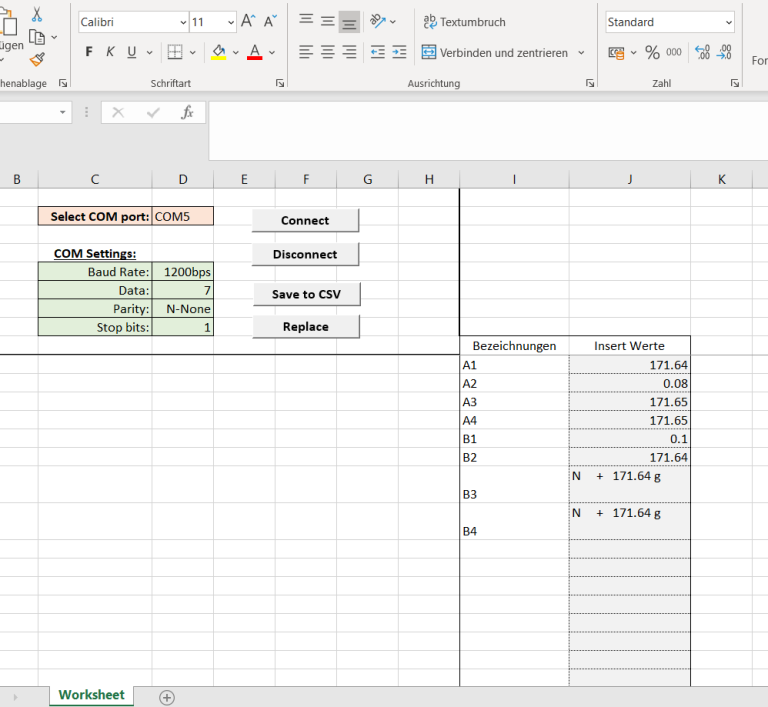768x707 pixels.
Task: Apply percent style number format
Action: (652, 53)
